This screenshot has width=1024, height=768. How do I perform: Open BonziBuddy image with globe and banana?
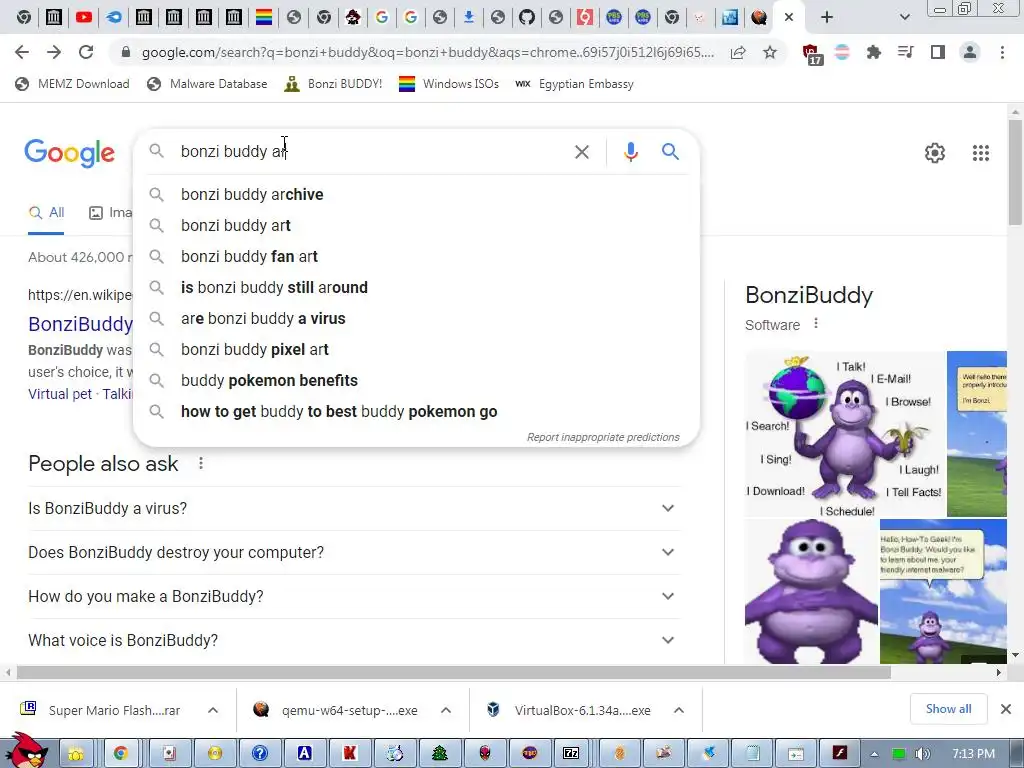pos(844,434)
